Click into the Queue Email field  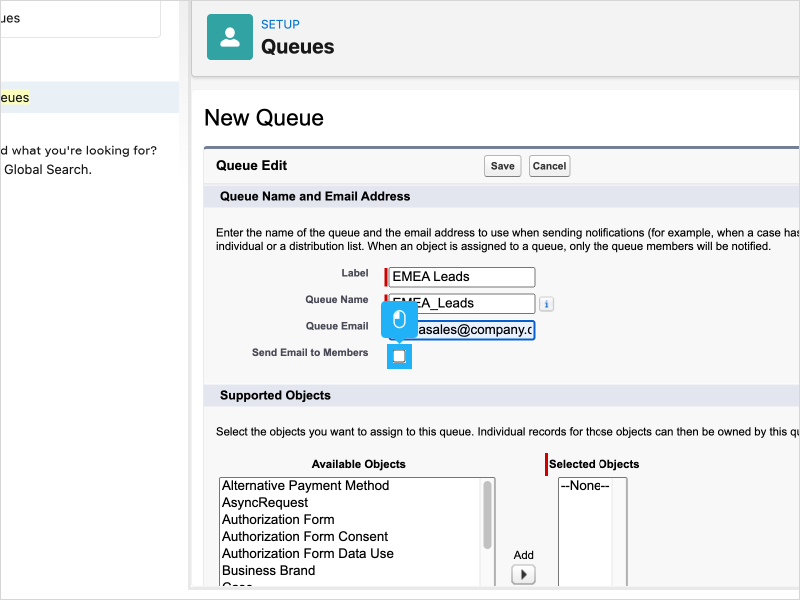[461, 330]
